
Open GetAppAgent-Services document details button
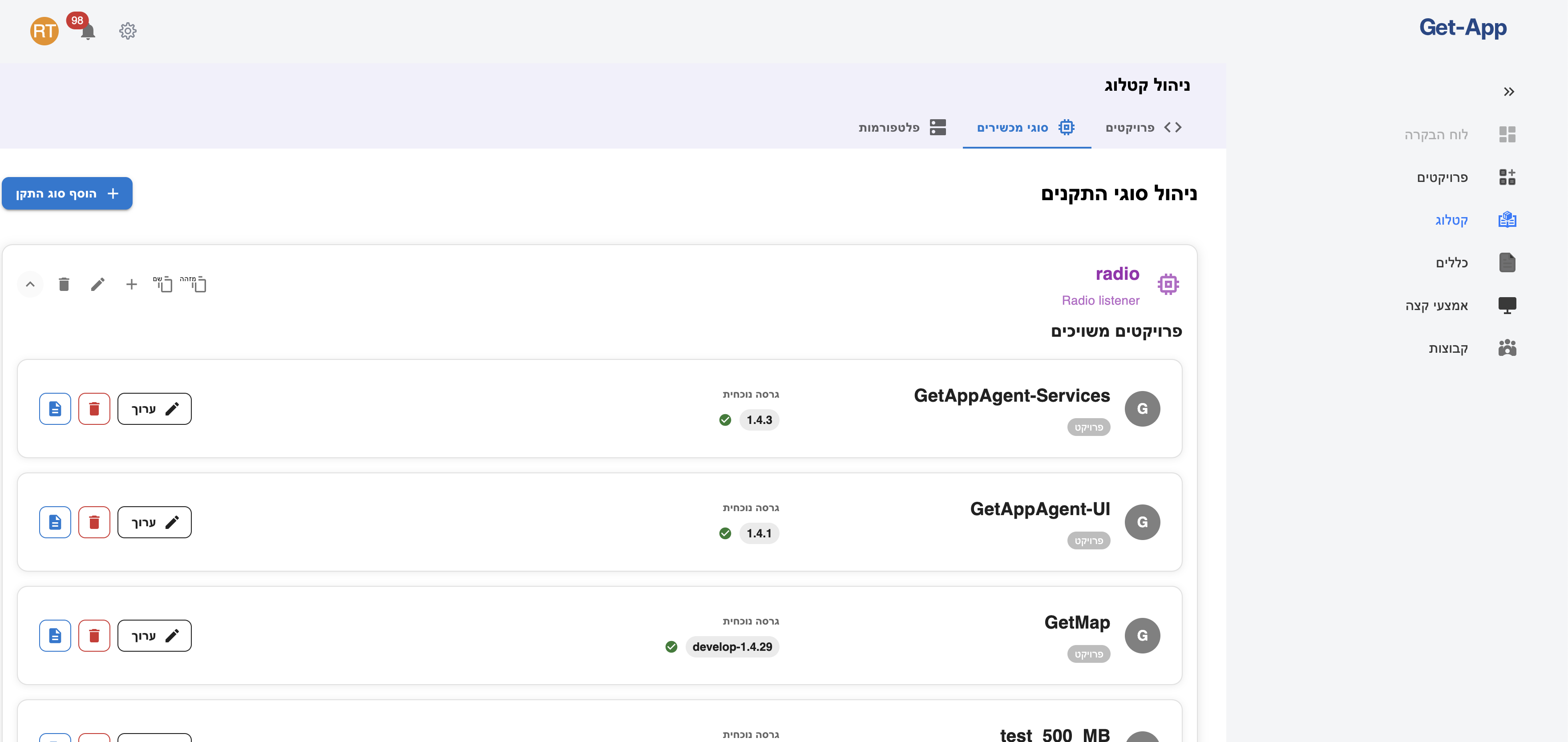coord(55,409)
